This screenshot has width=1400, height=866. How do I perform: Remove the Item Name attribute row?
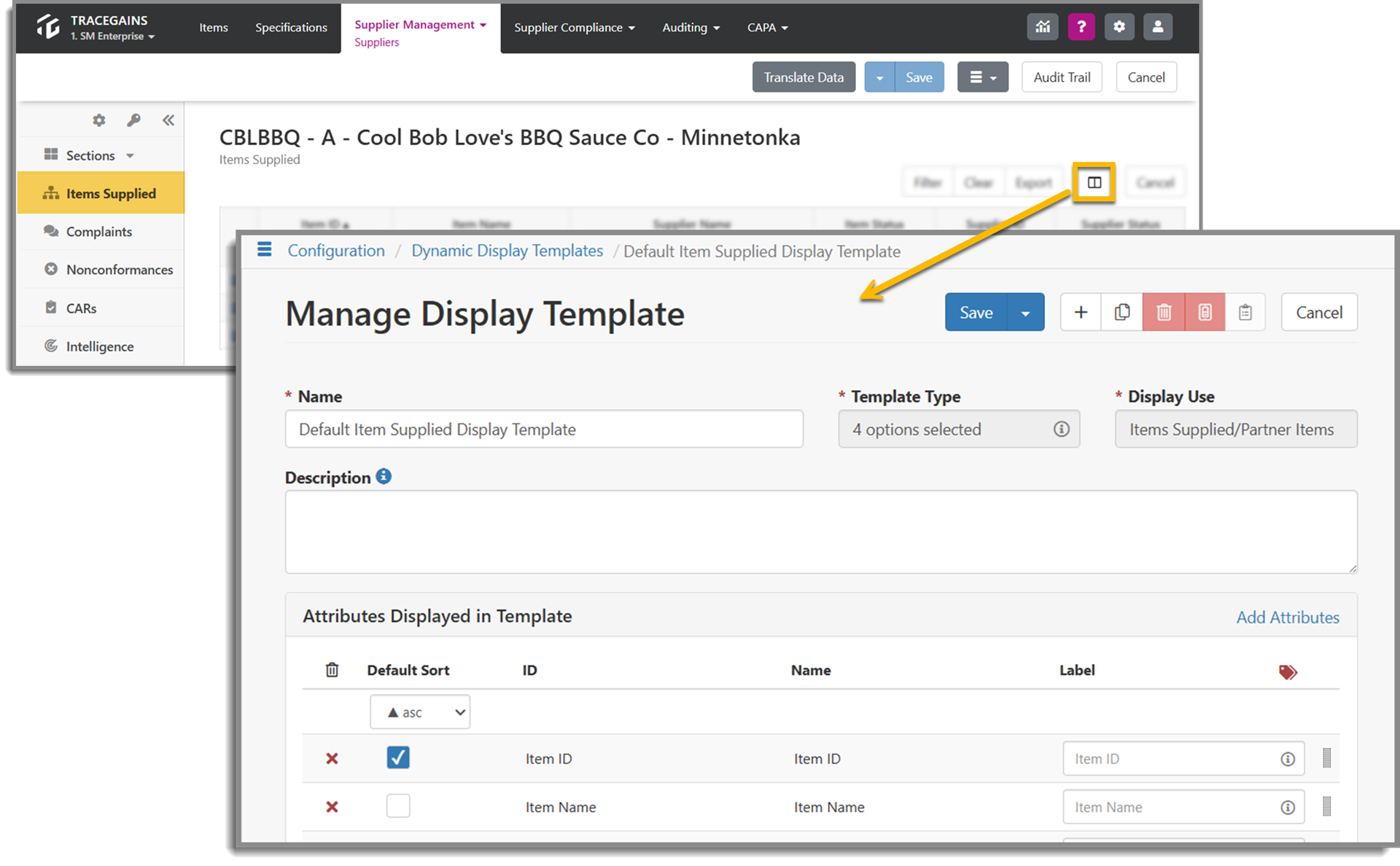(x=332, y=807)
